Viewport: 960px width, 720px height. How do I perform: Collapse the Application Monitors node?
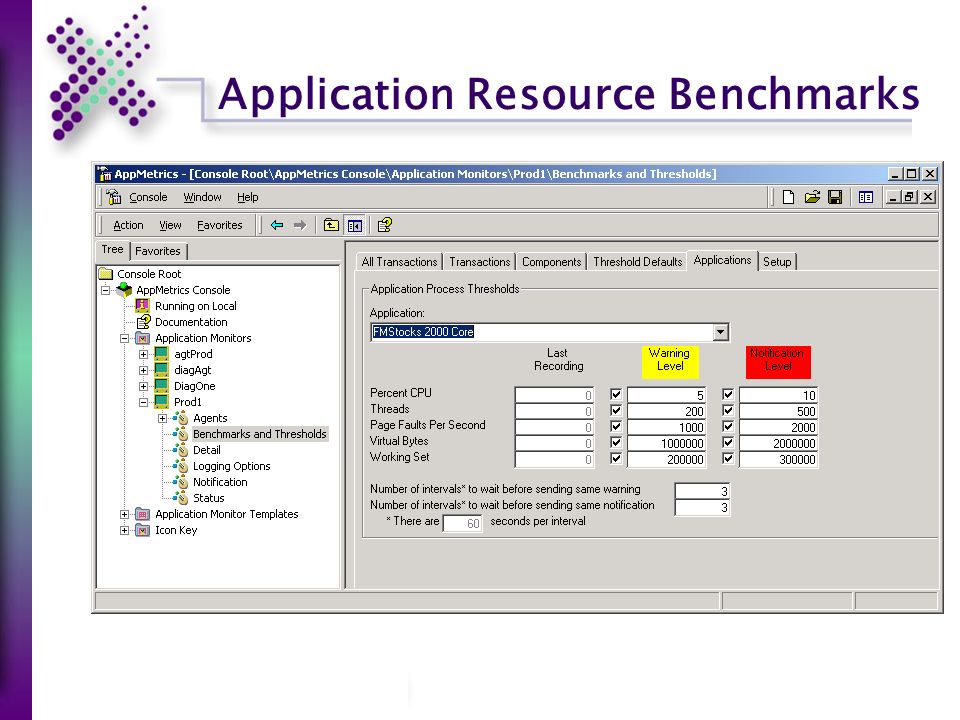(x=124, y=338)
